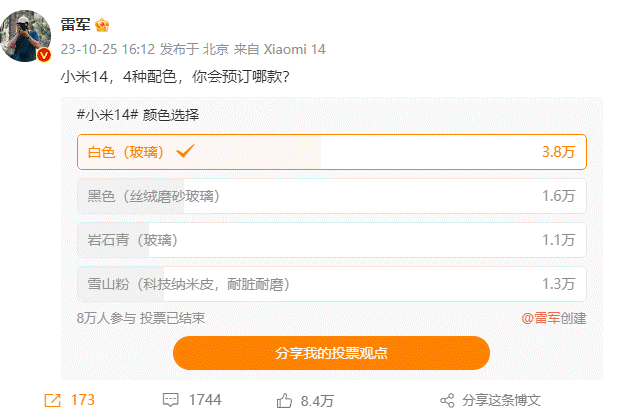Pick the 岩石青（玻璃）poll option

click(331, 240)
